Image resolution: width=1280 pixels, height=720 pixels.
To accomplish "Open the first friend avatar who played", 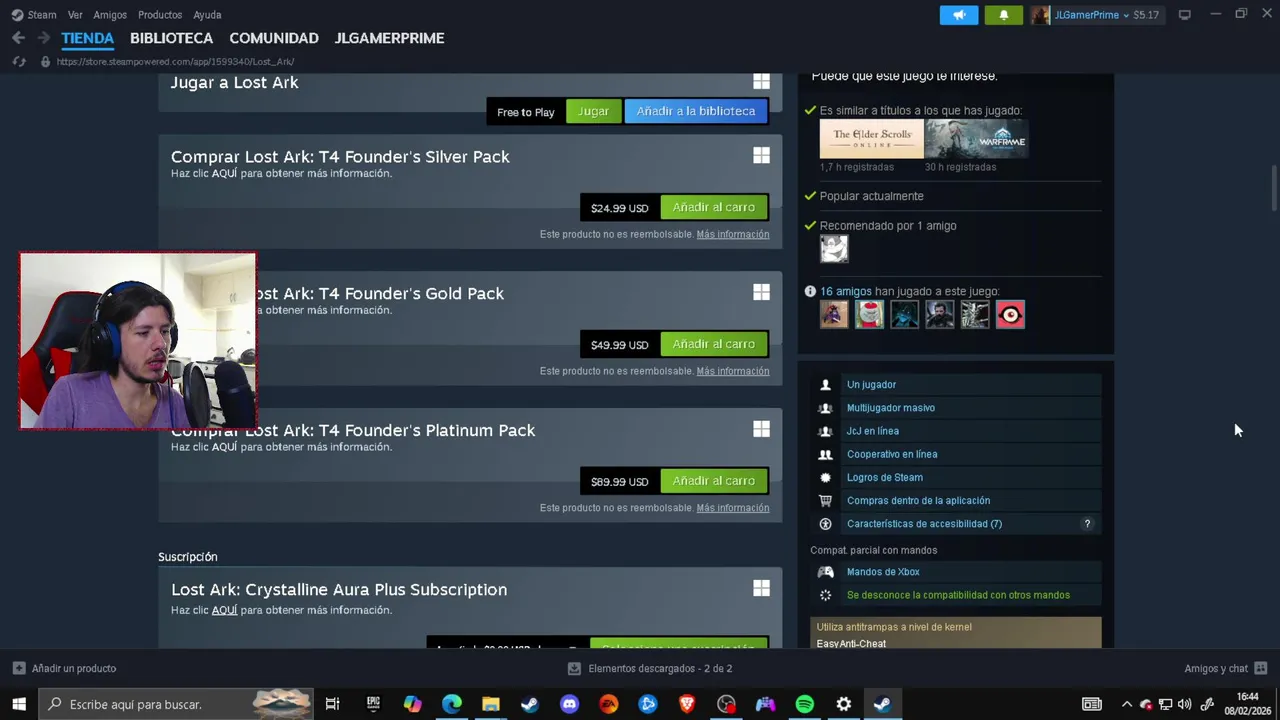I will (834, 315).
